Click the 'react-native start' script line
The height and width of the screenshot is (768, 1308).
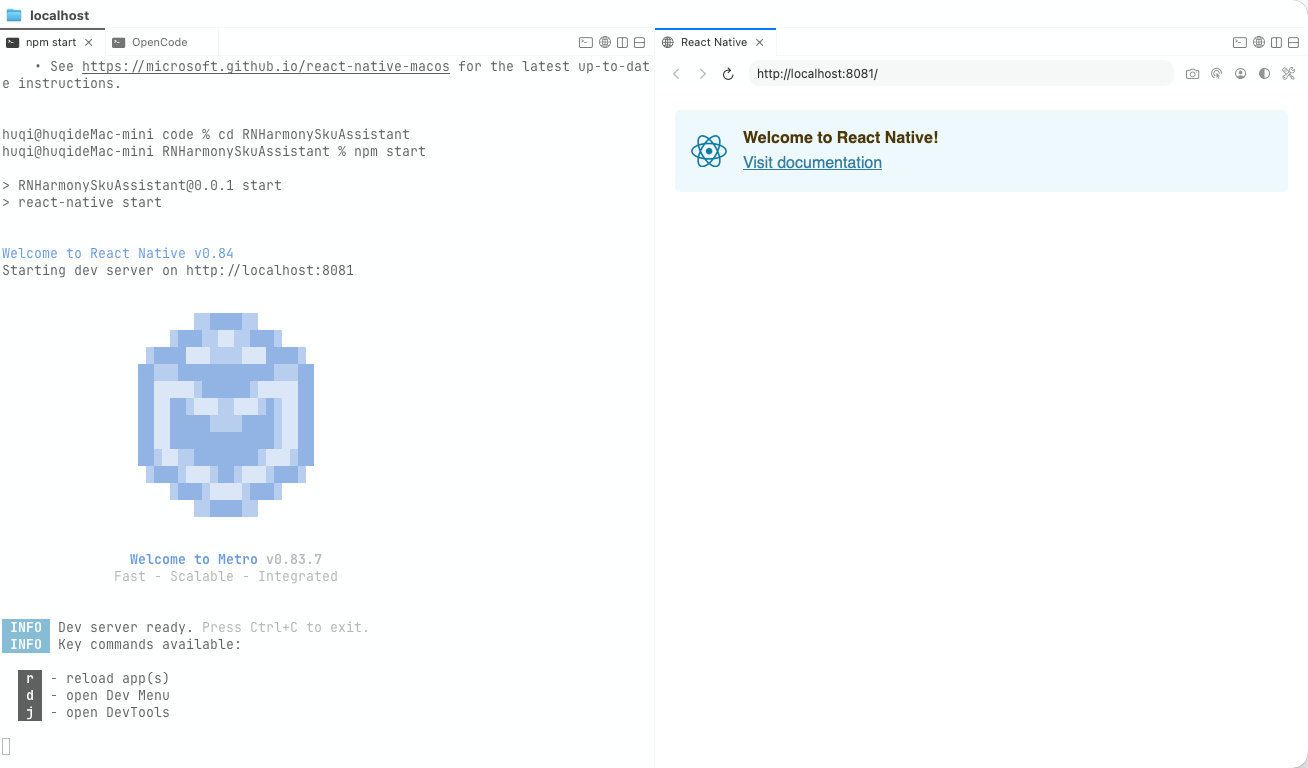point(82,202)
